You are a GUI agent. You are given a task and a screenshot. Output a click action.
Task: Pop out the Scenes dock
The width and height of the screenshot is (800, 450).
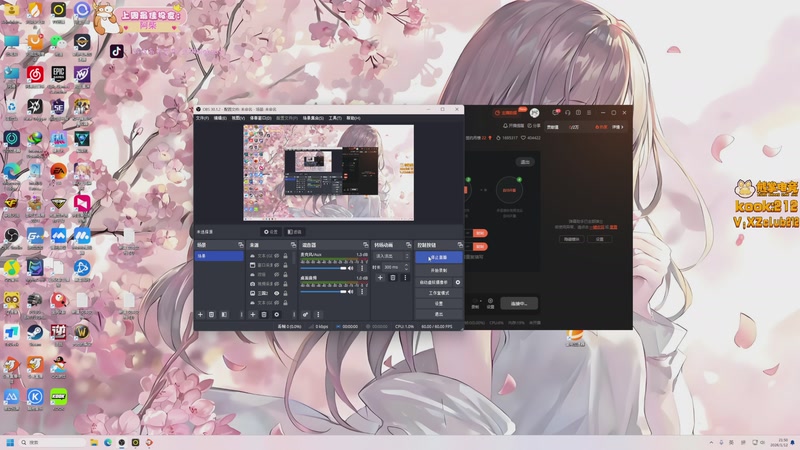pyautogui.click(x=240, y=245)
